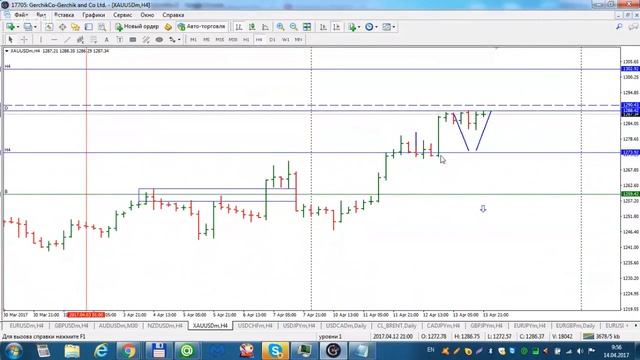Select the Horizontal Line drawing tool
Viewport: 640px width, 360px height.
(54, 40)
